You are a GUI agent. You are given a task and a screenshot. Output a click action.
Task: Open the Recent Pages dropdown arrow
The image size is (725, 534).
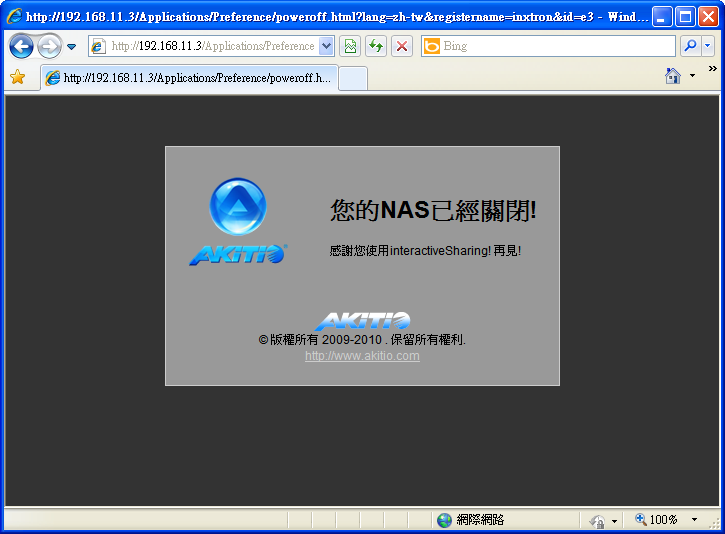tap(71, 47)
